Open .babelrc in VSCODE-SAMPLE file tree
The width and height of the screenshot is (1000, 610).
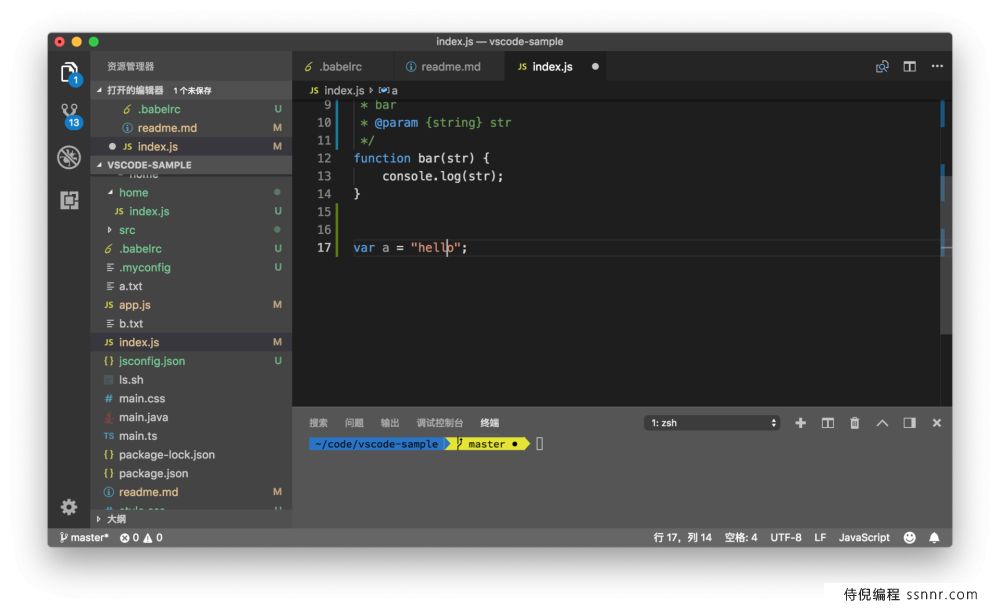[191, 248]
